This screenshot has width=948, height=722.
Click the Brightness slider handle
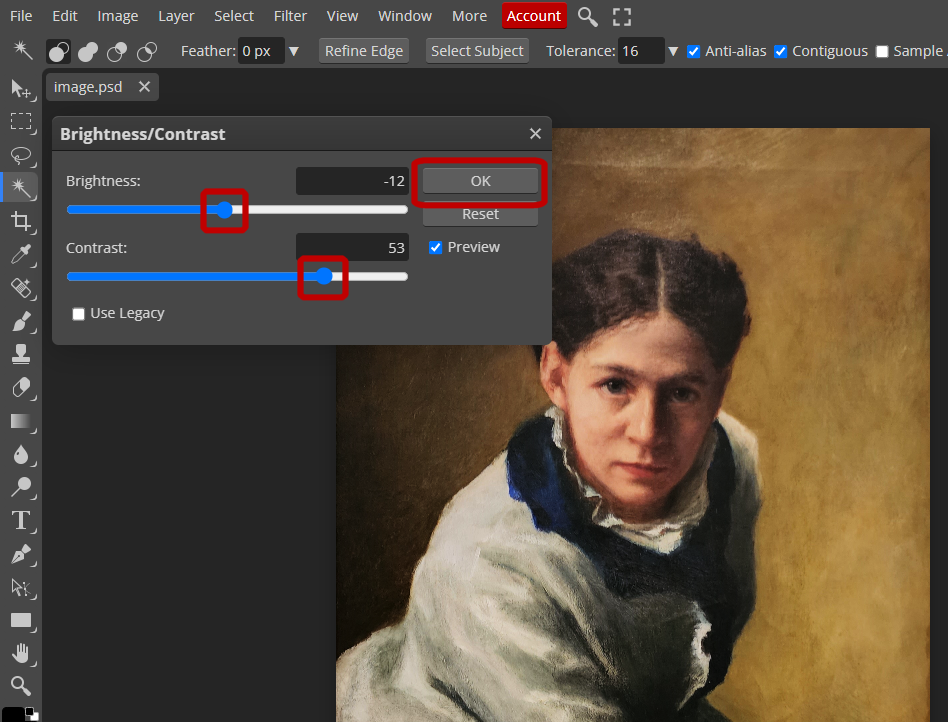(225, 210)
